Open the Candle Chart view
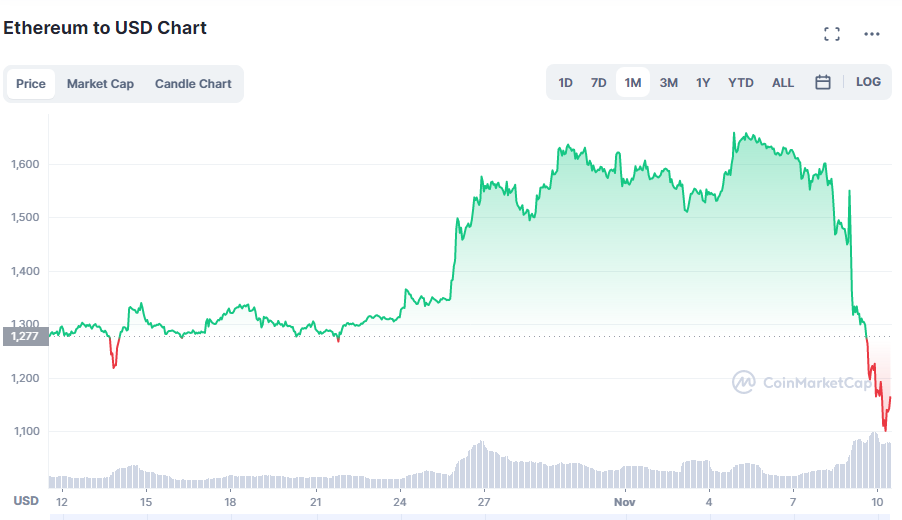This screenshot has width=902, height=520. click(x=193, y=84)
